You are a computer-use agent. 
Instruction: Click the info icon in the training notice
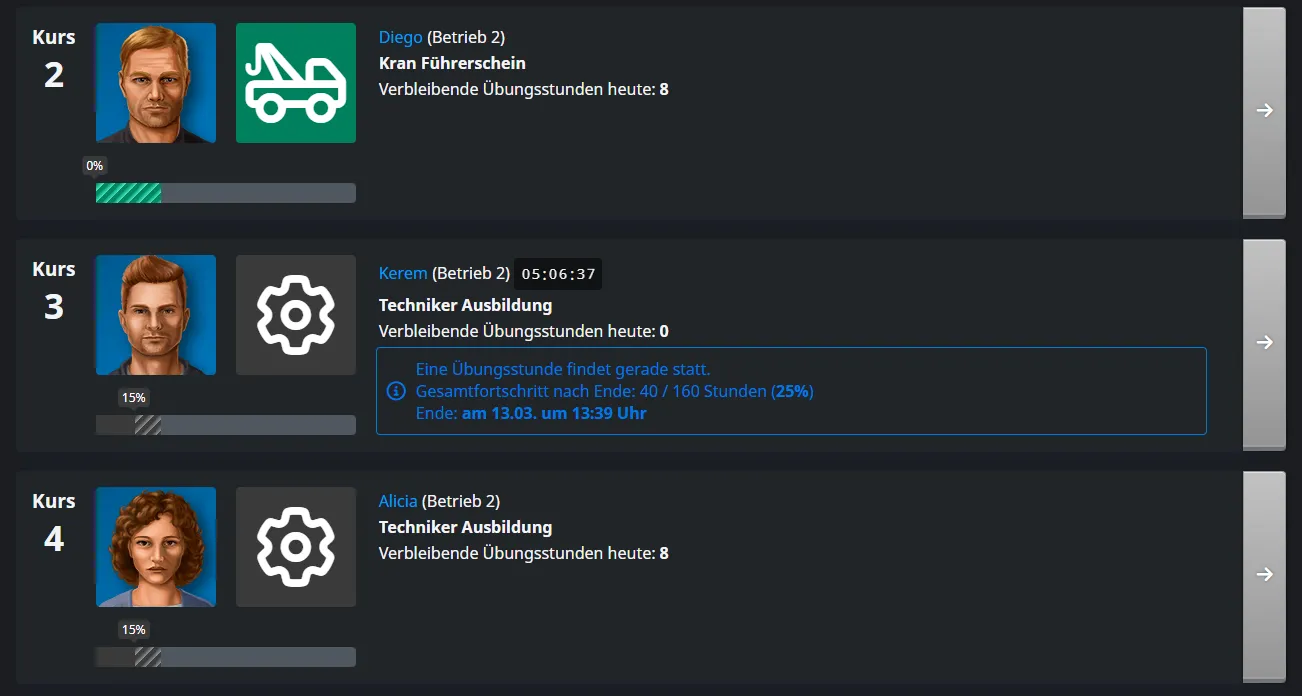point(396,390)
